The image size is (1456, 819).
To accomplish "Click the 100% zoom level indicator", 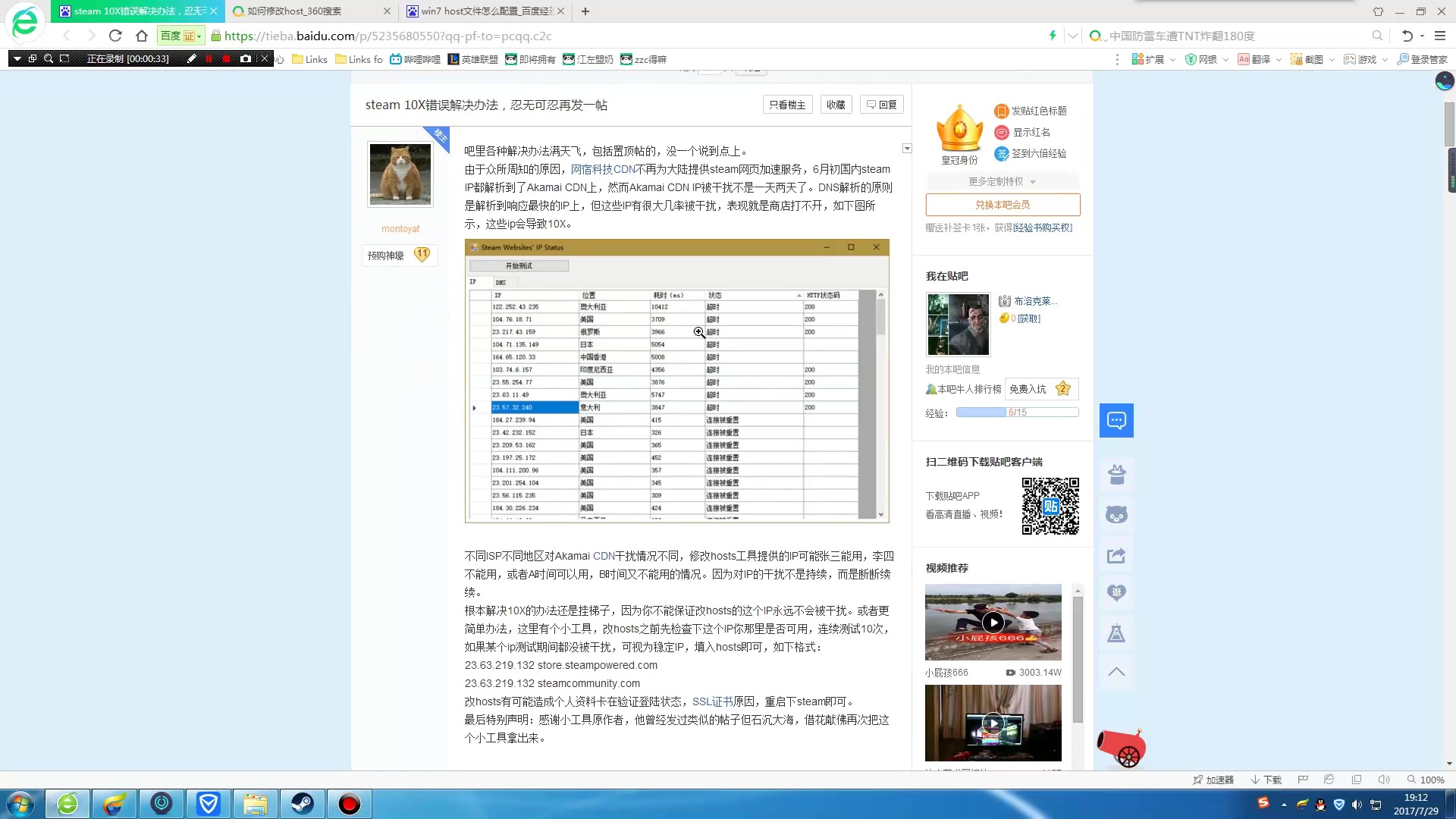I will click(x=1426, y=780).
